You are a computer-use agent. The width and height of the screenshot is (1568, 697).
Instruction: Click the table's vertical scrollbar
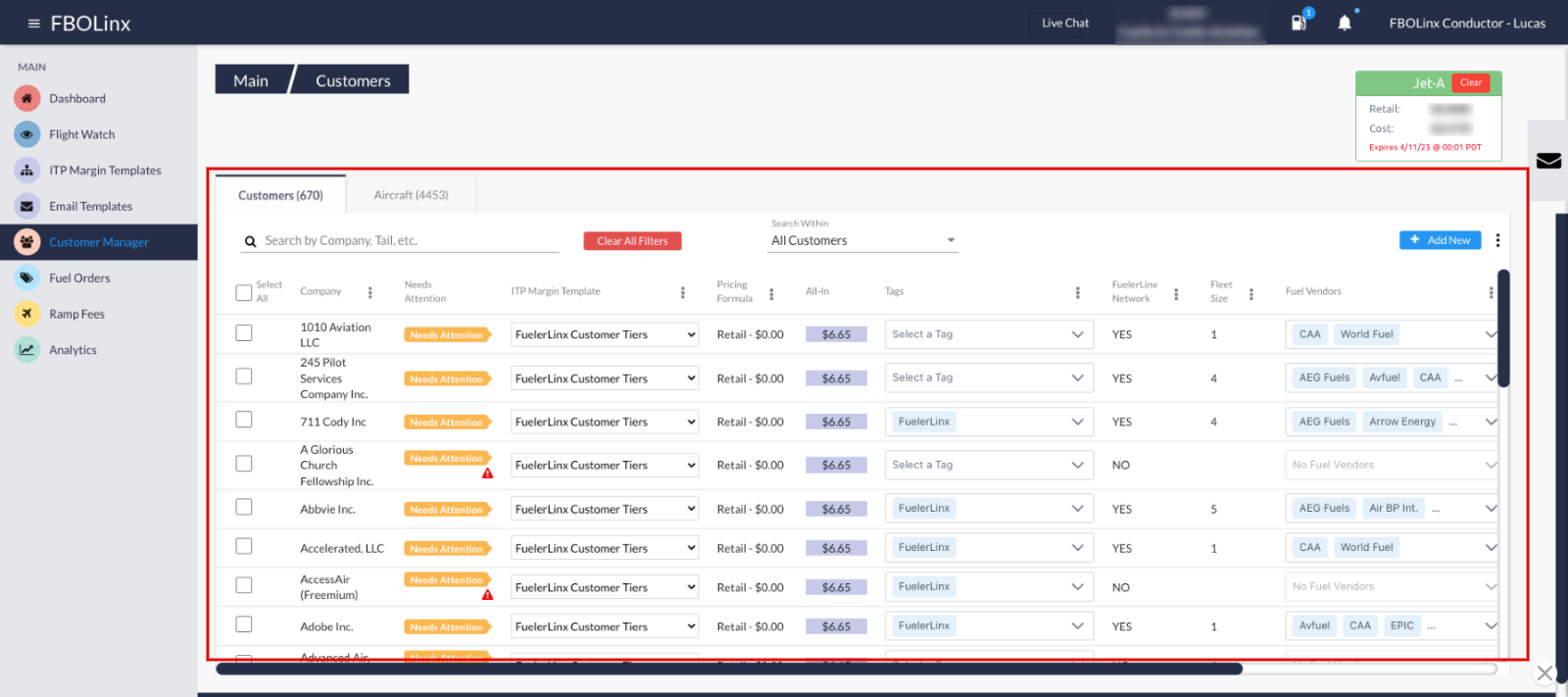1503,328
